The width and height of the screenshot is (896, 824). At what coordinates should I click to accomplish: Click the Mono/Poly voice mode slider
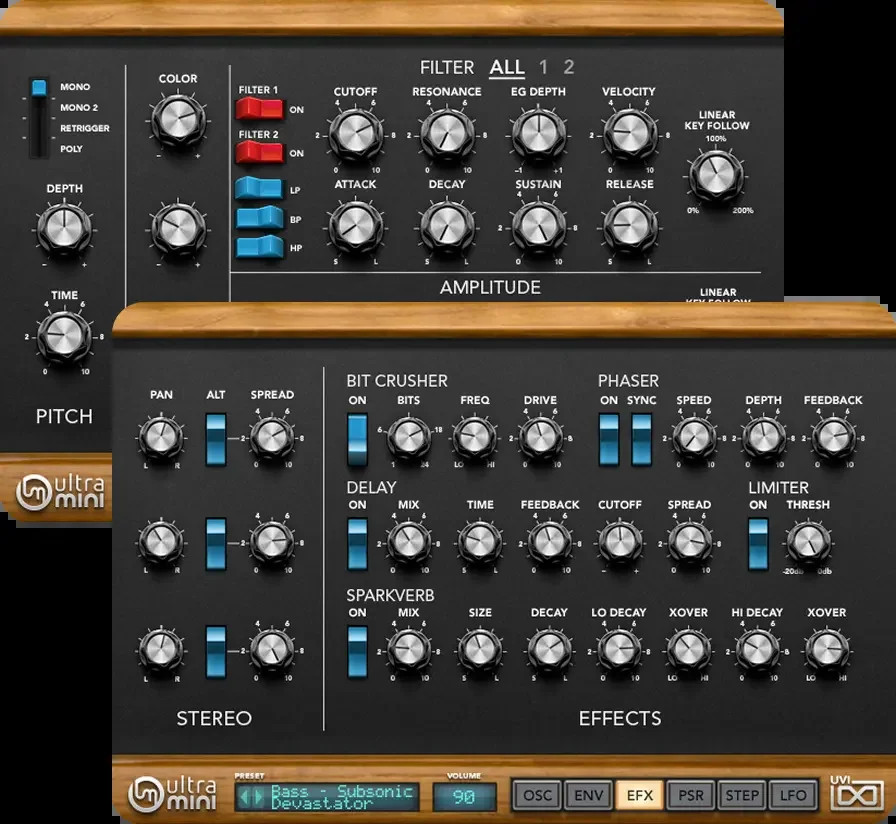tap(39, 117)
